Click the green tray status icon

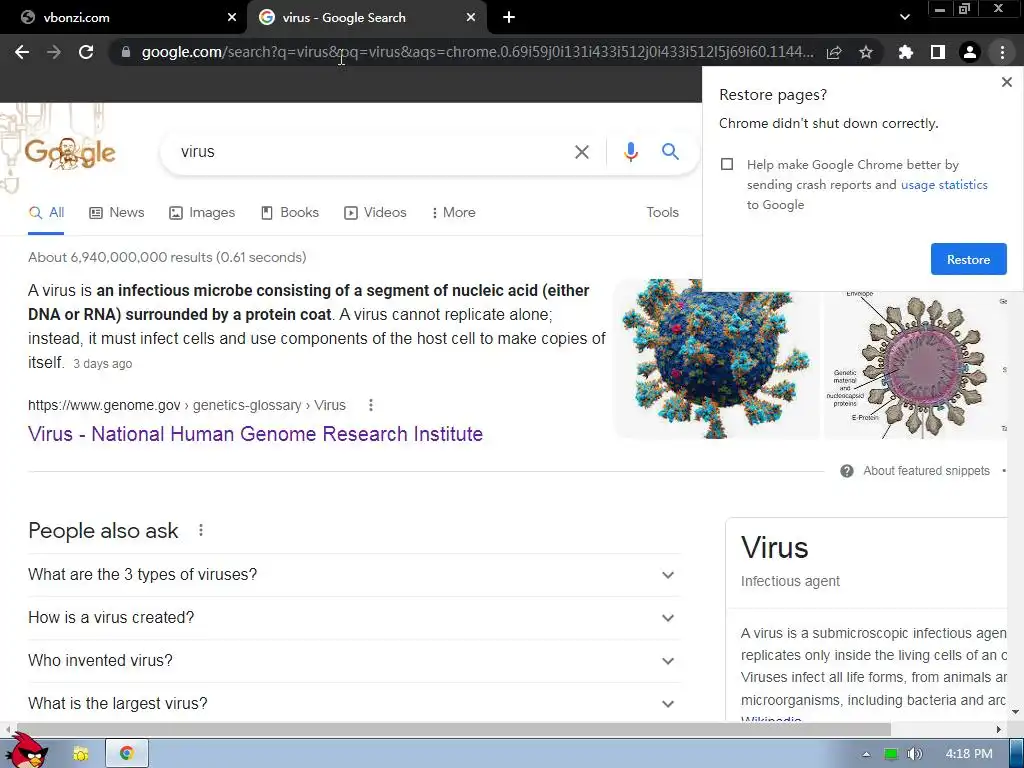[x=891, y=754]
